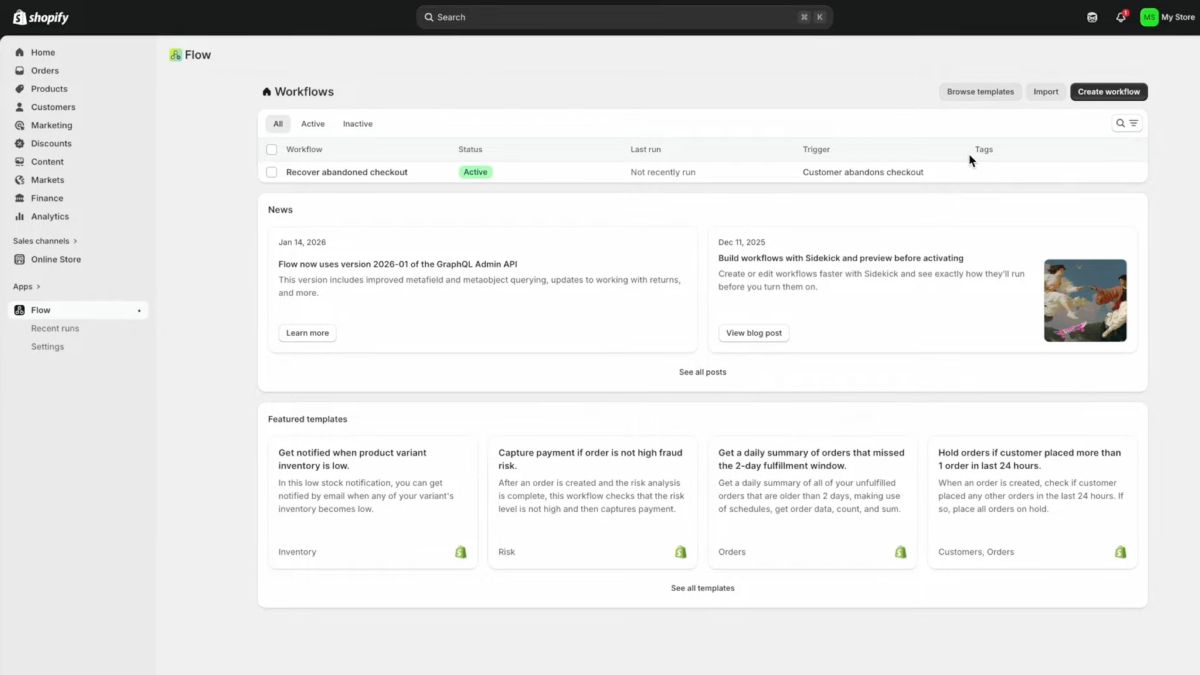This screenshot has width=1200, height=675.
Task: Tick the select-all workflows header checkbox
Action: (272, 150)
